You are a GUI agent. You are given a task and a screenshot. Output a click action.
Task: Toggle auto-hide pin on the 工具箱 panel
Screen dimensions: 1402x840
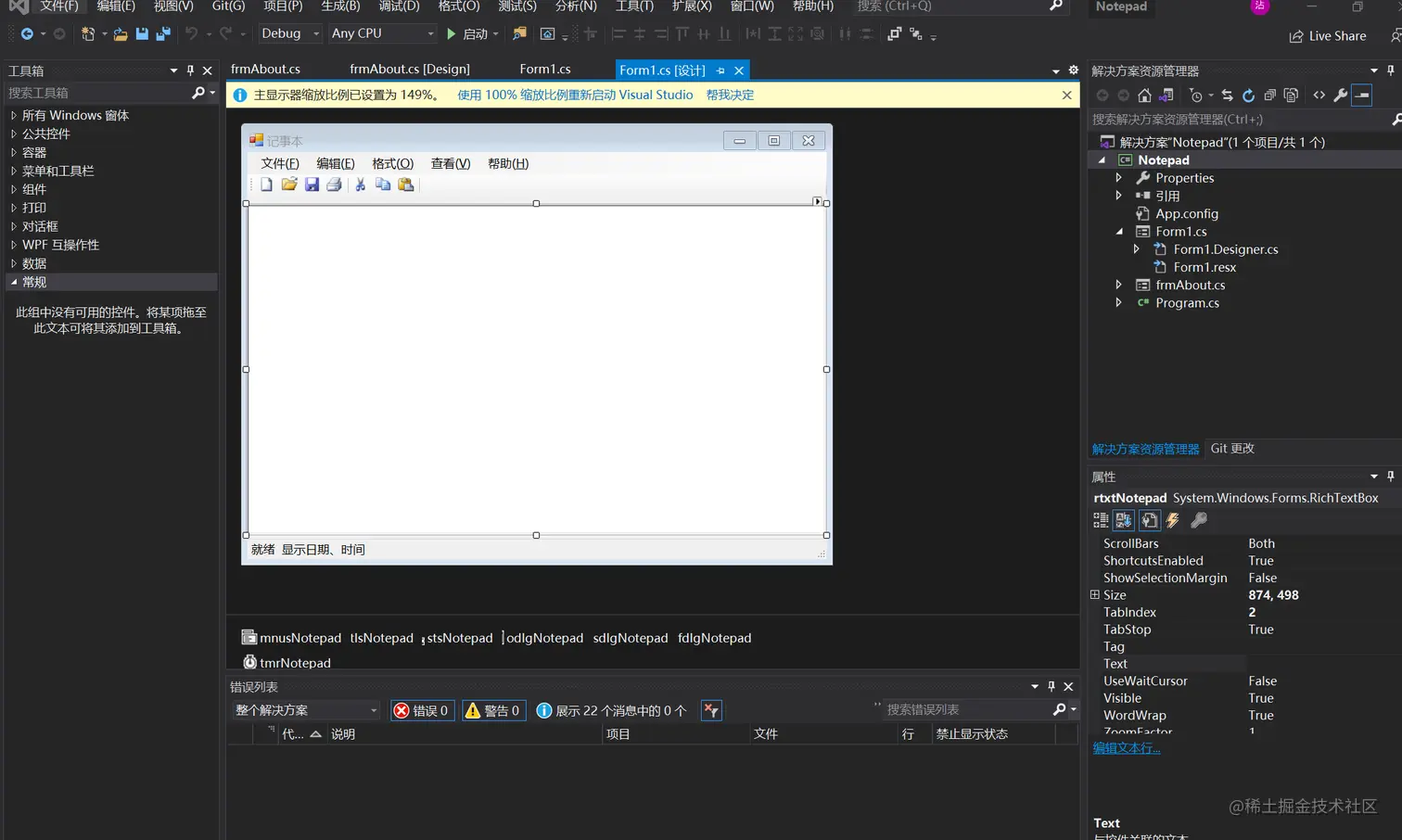(190, 70)
